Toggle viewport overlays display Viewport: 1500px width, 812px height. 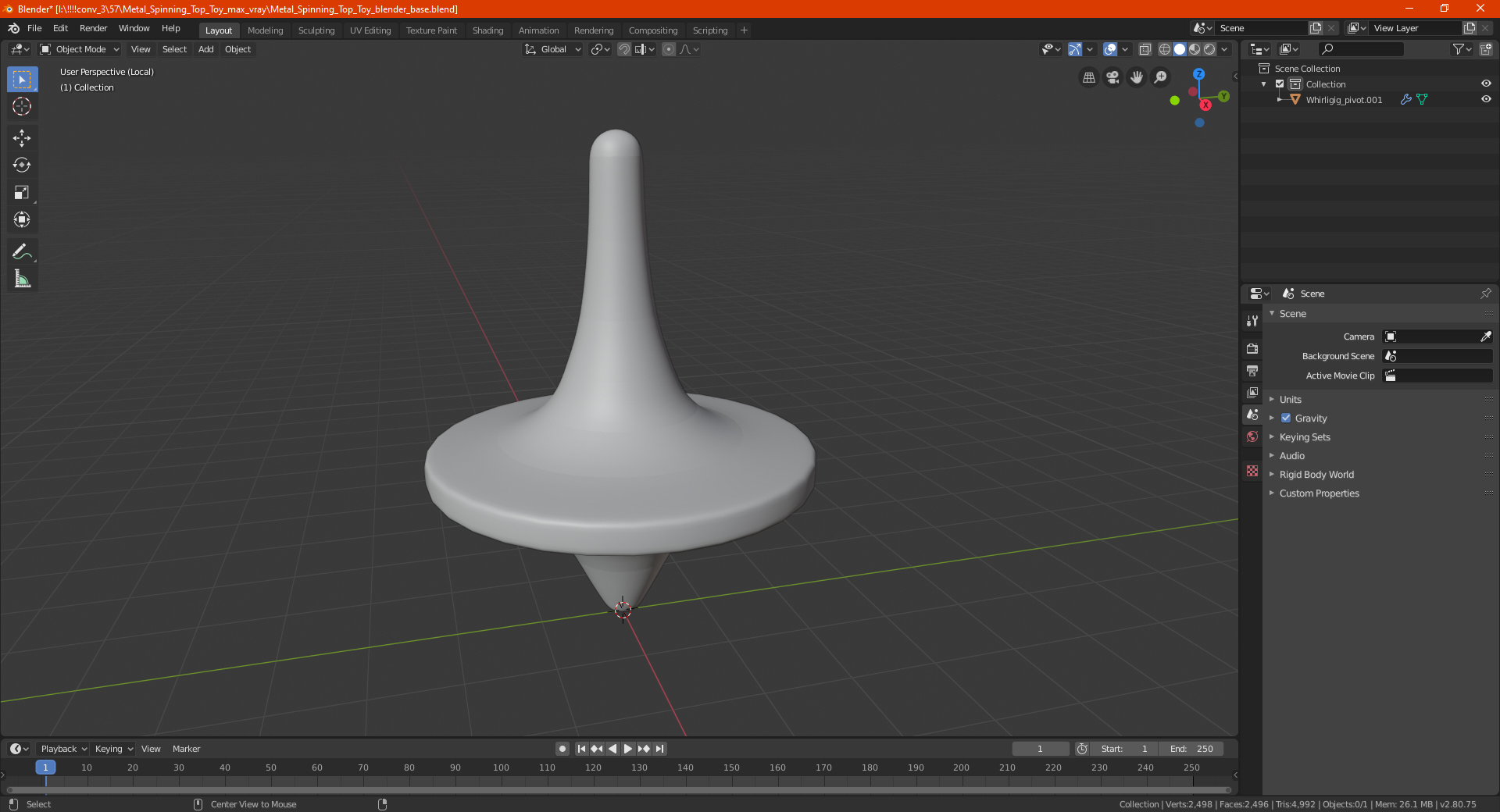click(x=1110, y=49)
